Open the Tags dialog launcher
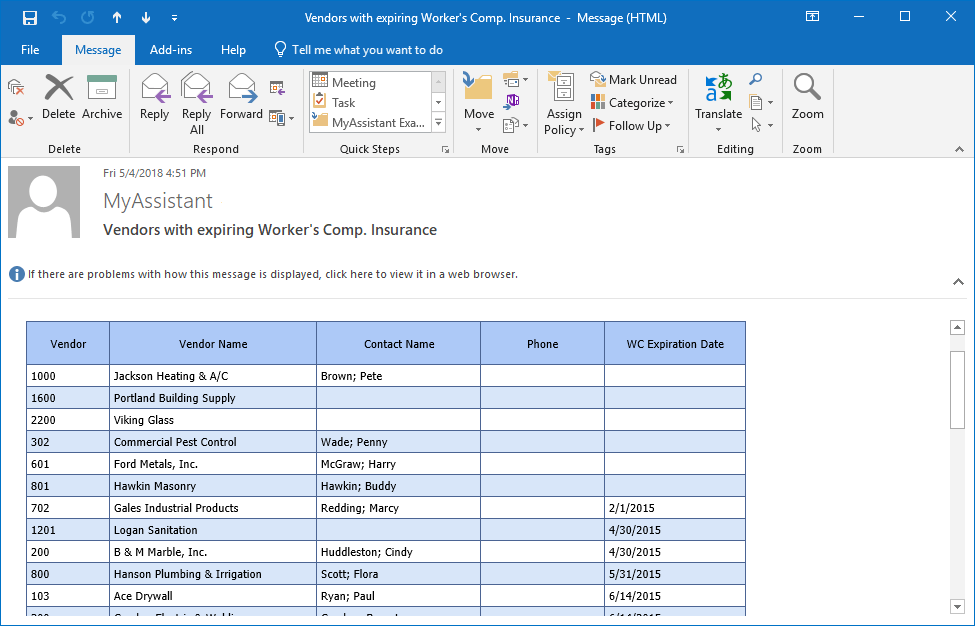The width and height of the screenshot is (975, 626). point(680,150)
